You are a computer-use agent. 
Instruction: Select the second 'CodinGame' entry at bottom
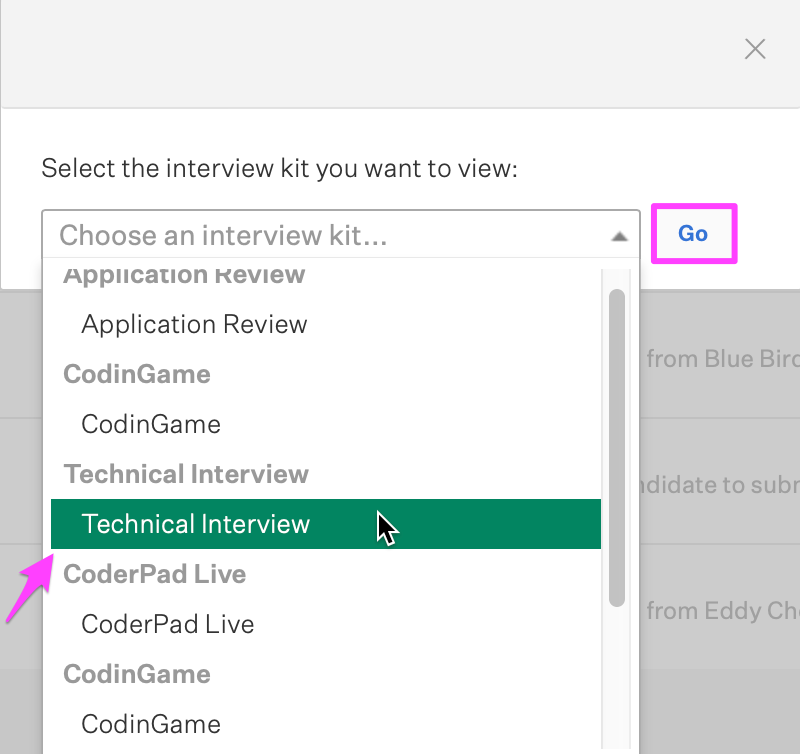[x=150, y=723]
